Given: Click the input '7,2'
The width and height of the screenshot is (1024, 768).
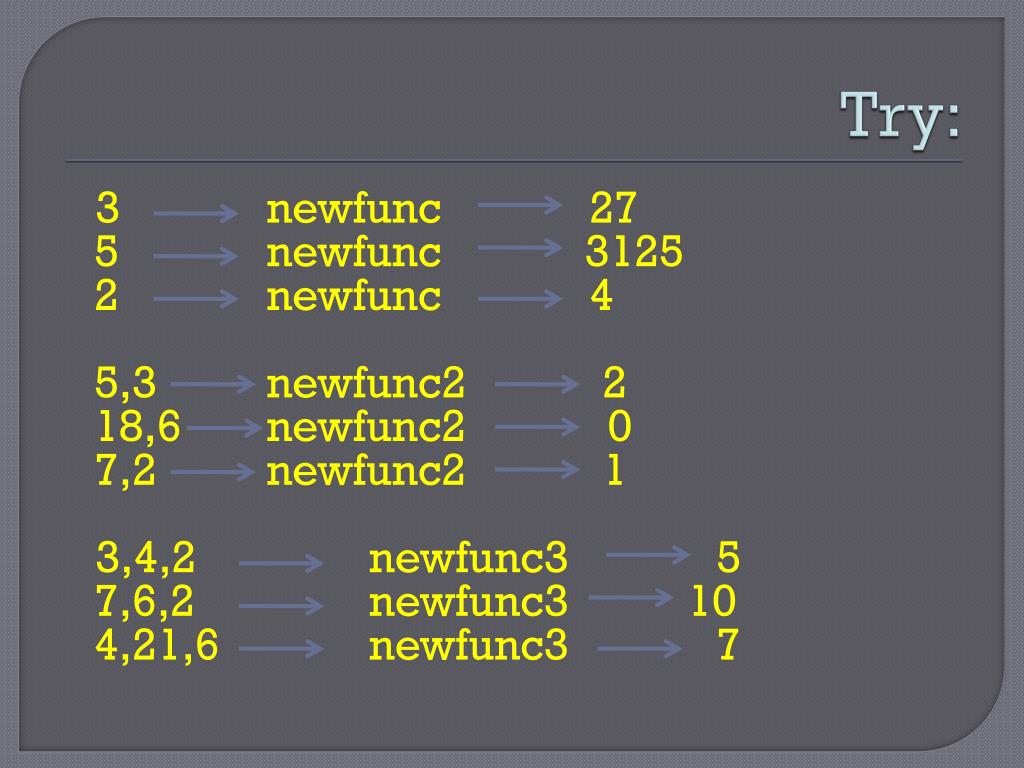Looking at the screenshot, I should [126, 470].
